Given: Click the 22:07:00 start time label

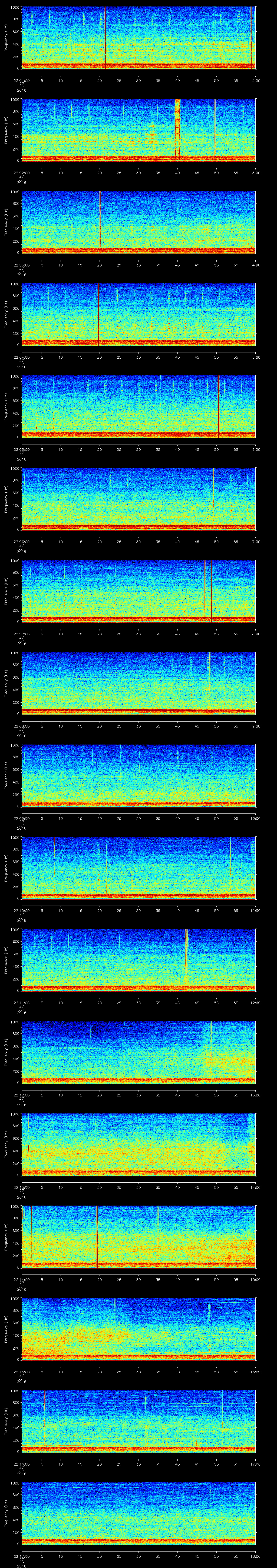Looking at the screenshot, I should pyautogui.click(x=21, y=634).
